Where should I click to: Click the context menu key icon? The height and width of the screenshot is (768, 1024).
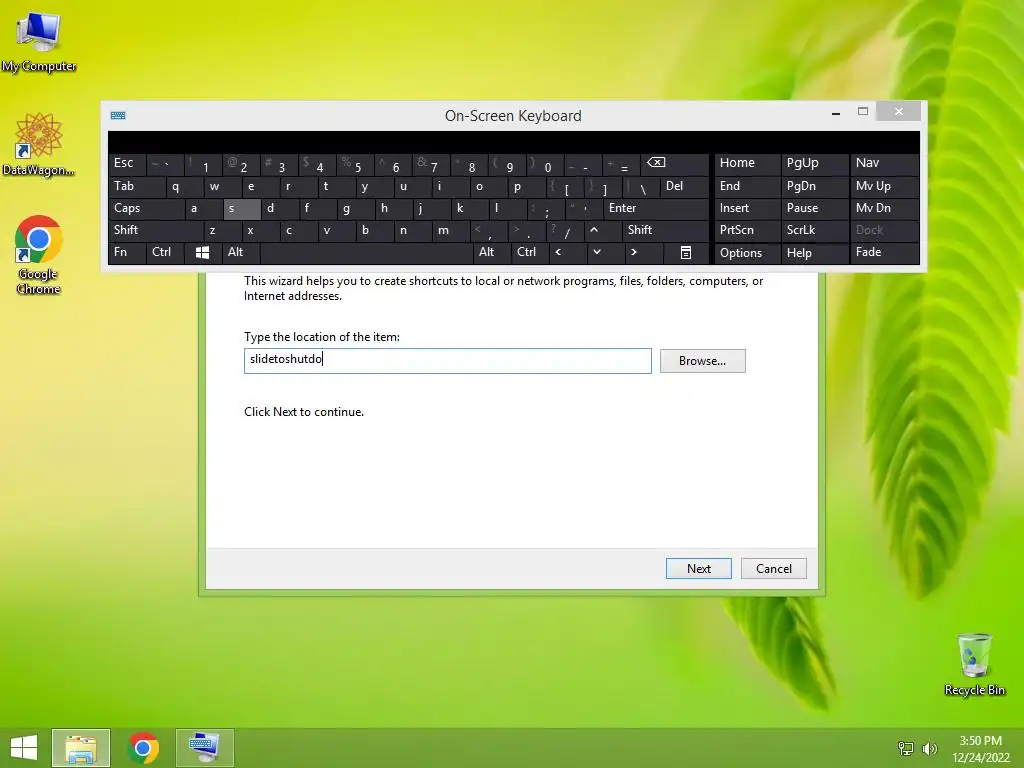[x=686, y=253]
